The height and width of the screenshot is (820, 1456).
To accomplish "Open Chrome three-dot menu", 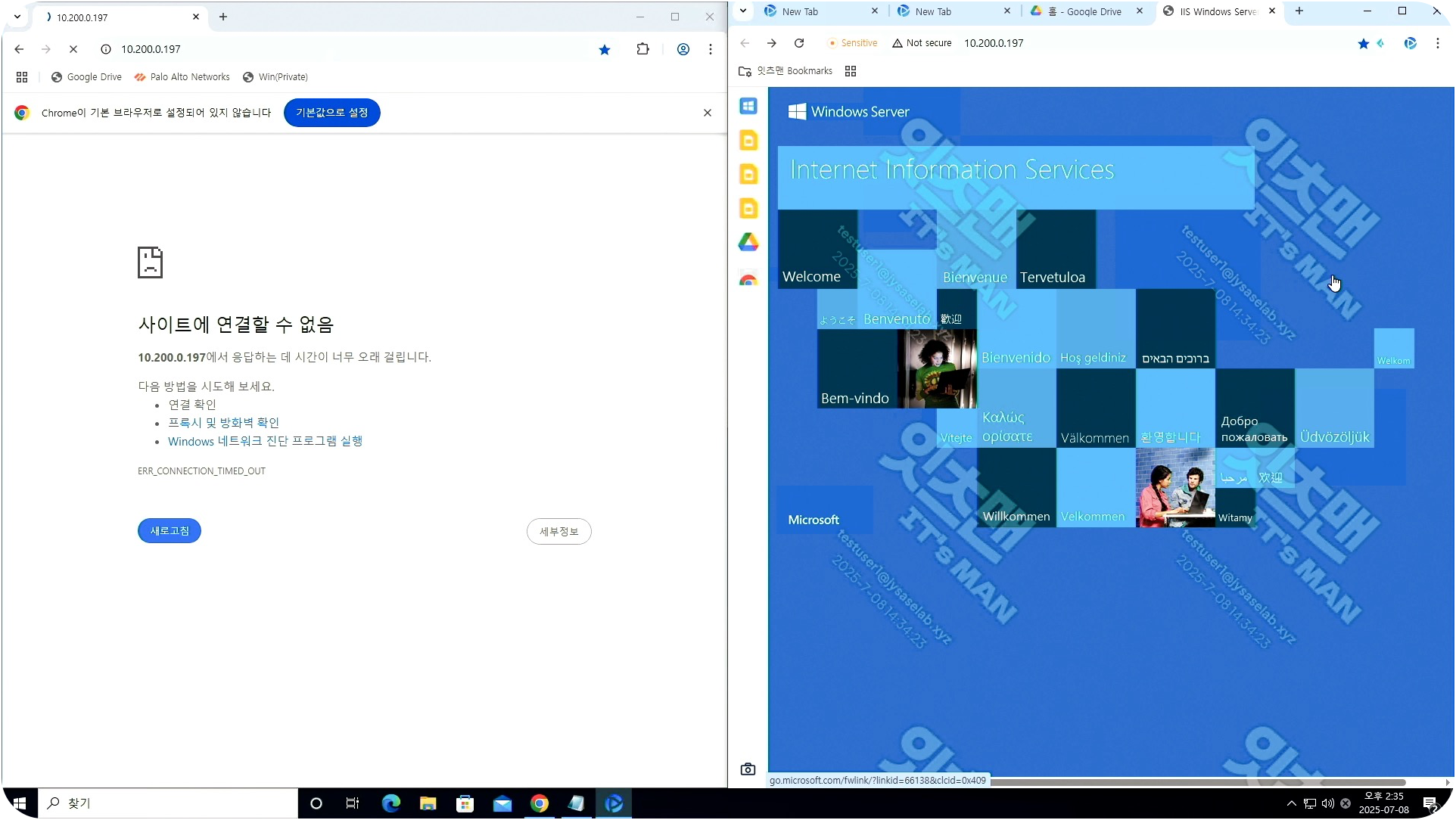I will pos(710,49).
